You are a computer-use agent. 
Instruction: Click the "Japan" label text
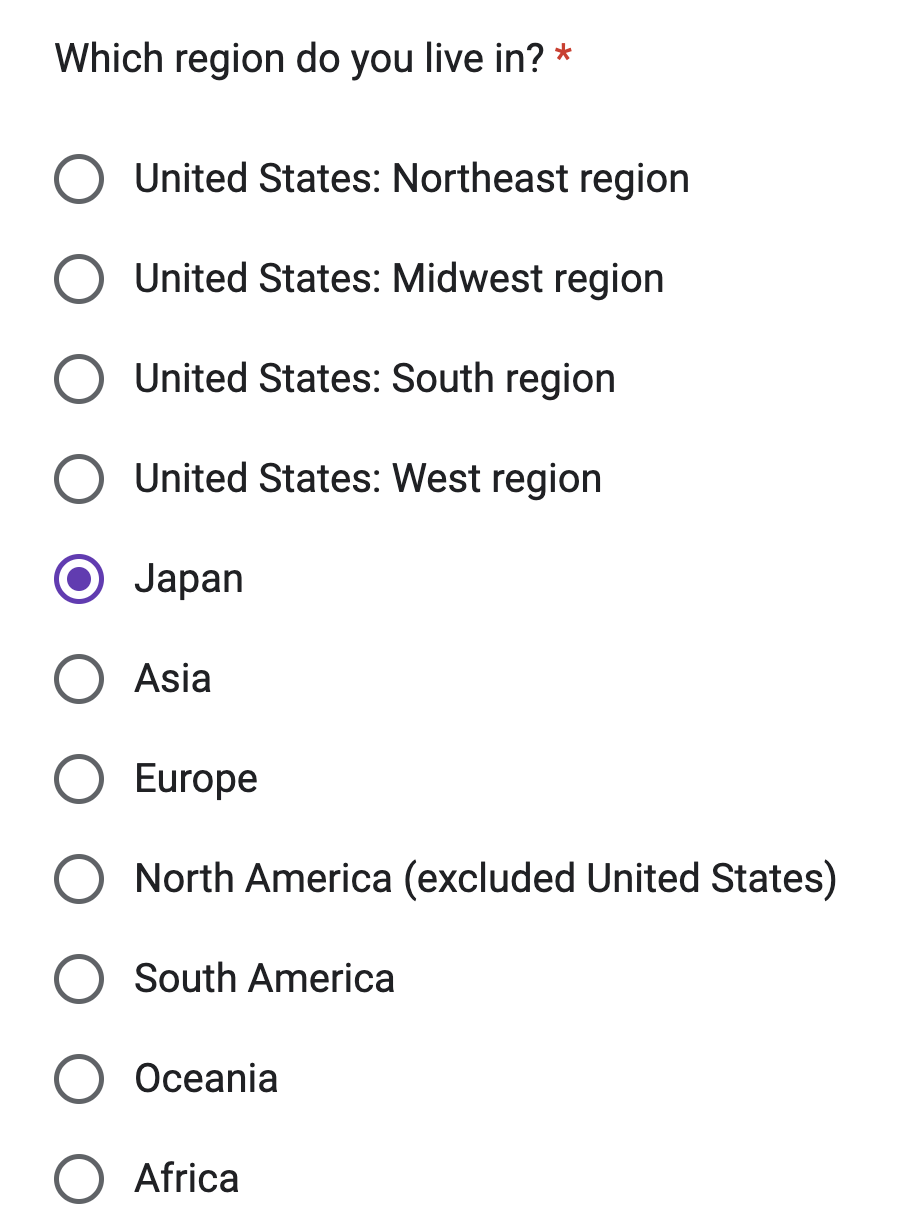coord(189,580)
